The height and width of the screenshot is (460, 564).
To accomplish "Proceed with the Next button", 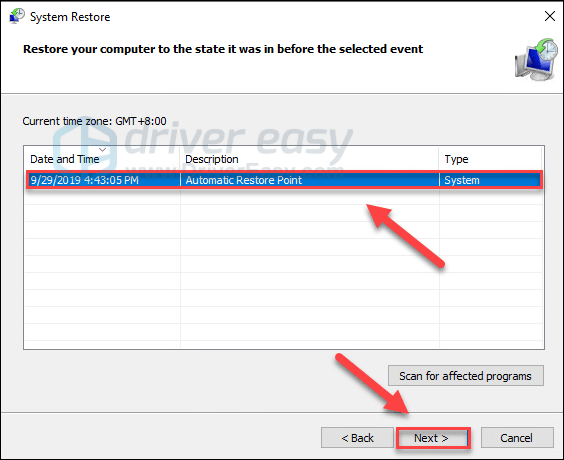I will [433, 438].
